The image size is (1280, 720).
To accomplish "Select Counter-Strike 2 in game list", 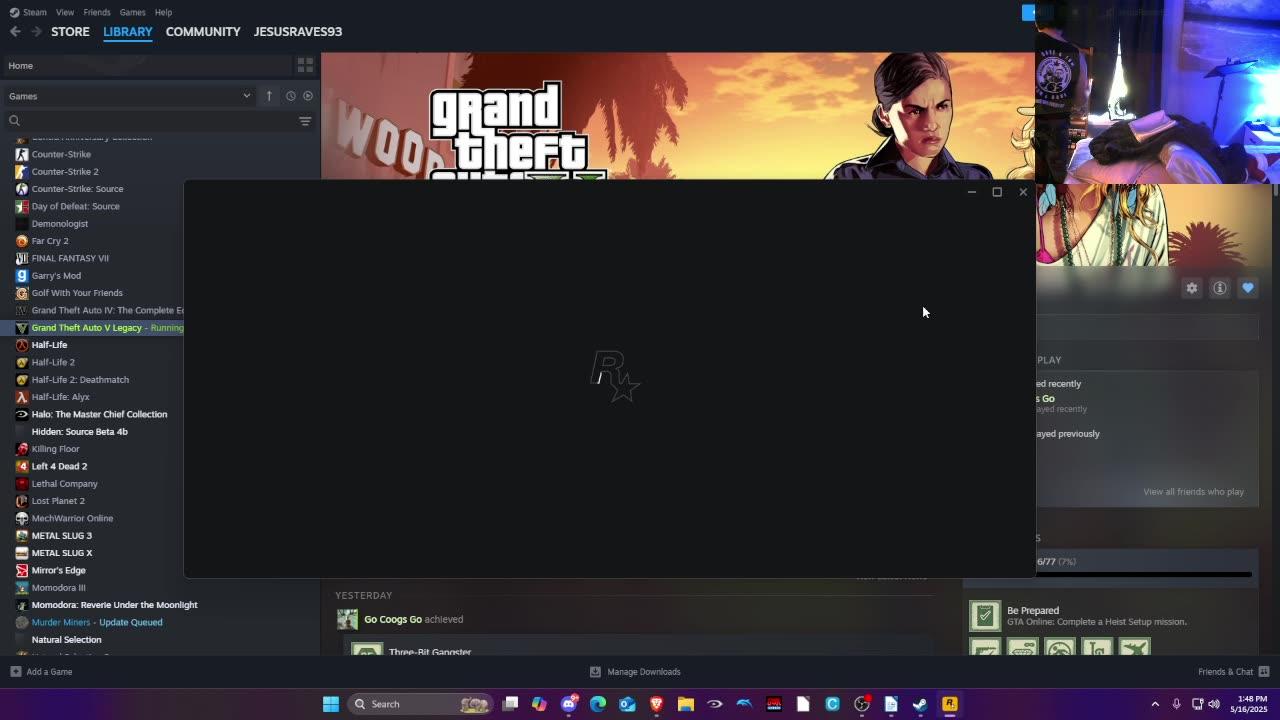I will click(x=65, y=171).
